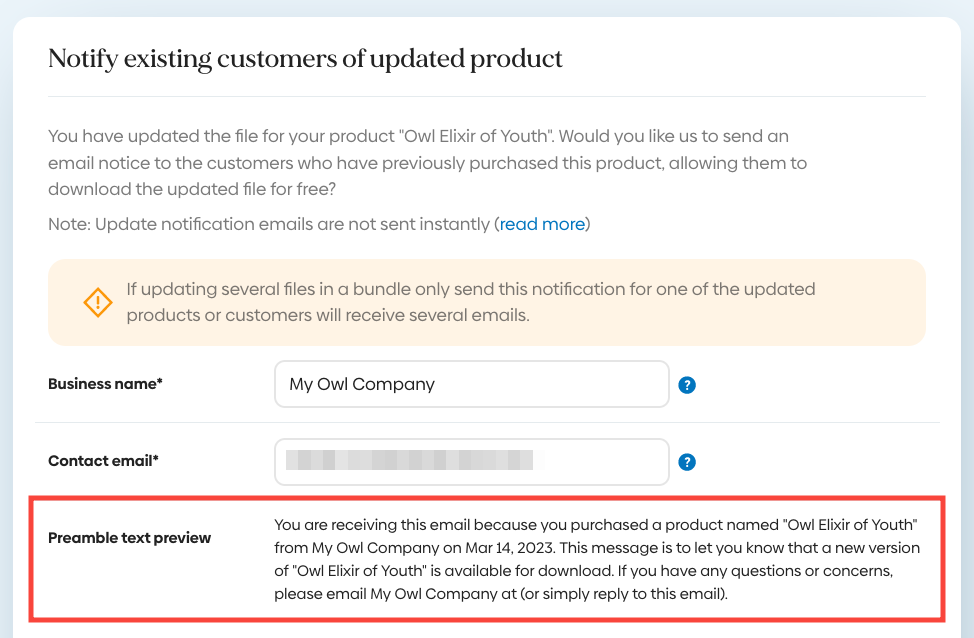Click the preamble preview paragraph text

(x=596, y=560)
